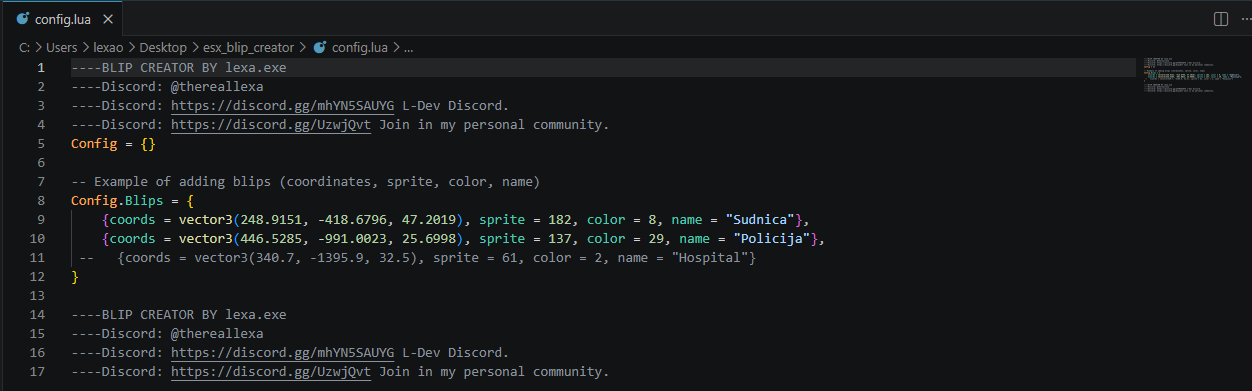Select line number 11 in the gutter

(x=38, y=258)
